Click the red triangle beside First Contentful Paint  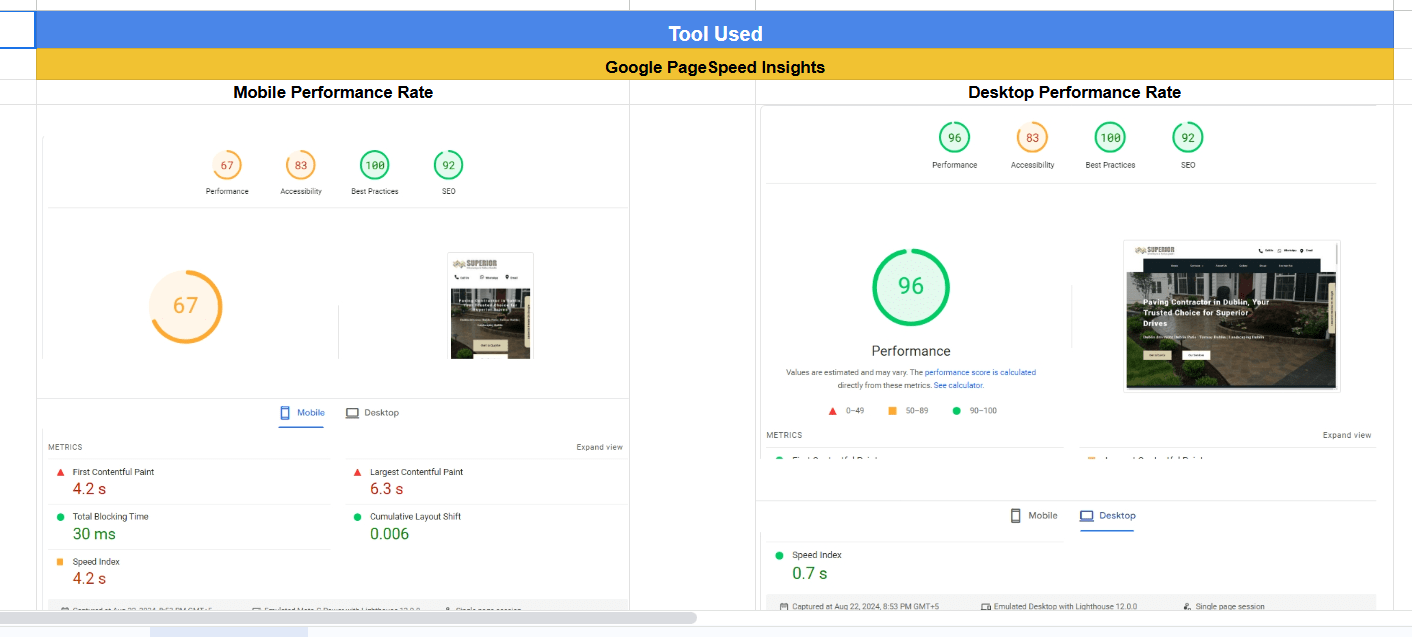(60, 472)
